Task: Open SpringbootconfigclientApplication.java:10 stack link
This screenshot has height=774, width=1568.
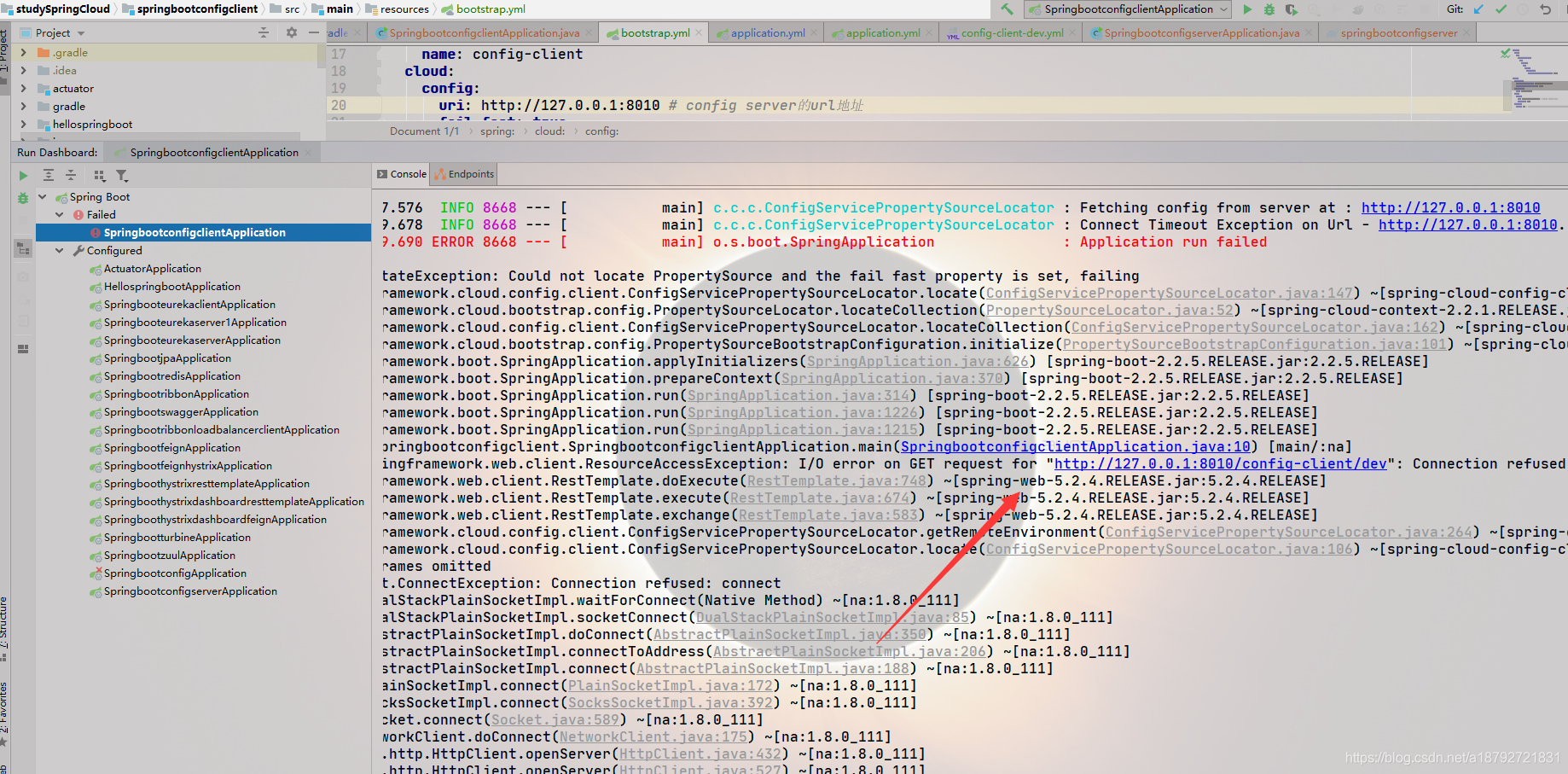Action: (1075, 446)
